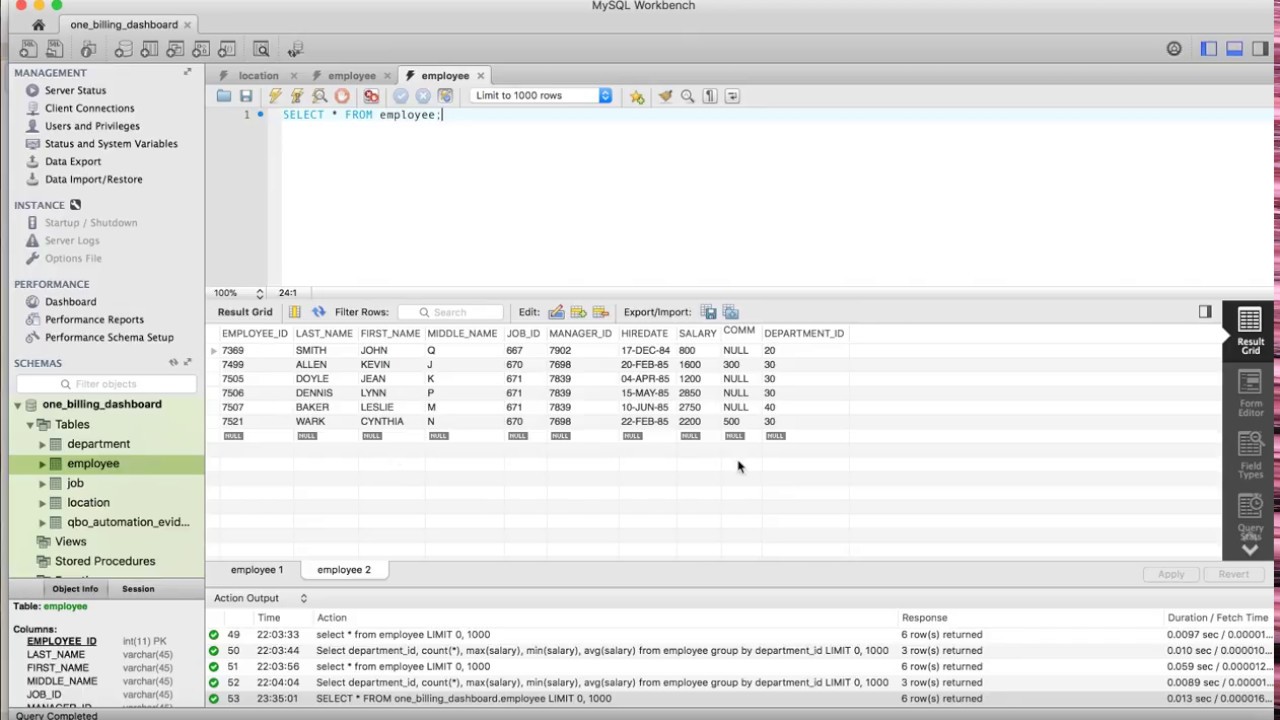Viewport: 1280px width, 720px height.
Task: Expand the job table node
Action: (x=43, y=483)
